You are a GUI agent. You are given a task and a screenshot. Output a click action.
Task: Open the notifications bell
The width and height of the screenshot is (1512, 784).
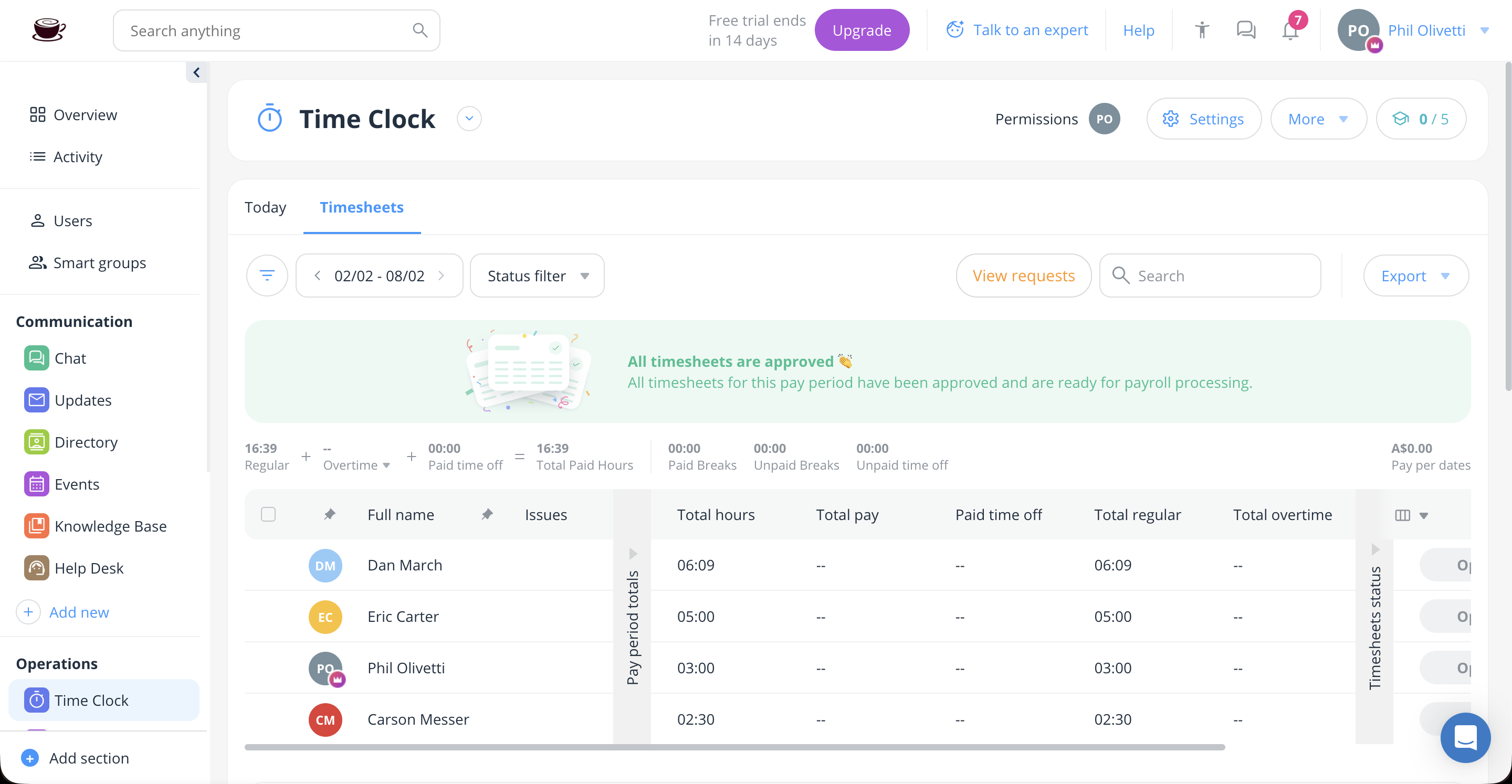1289,30
